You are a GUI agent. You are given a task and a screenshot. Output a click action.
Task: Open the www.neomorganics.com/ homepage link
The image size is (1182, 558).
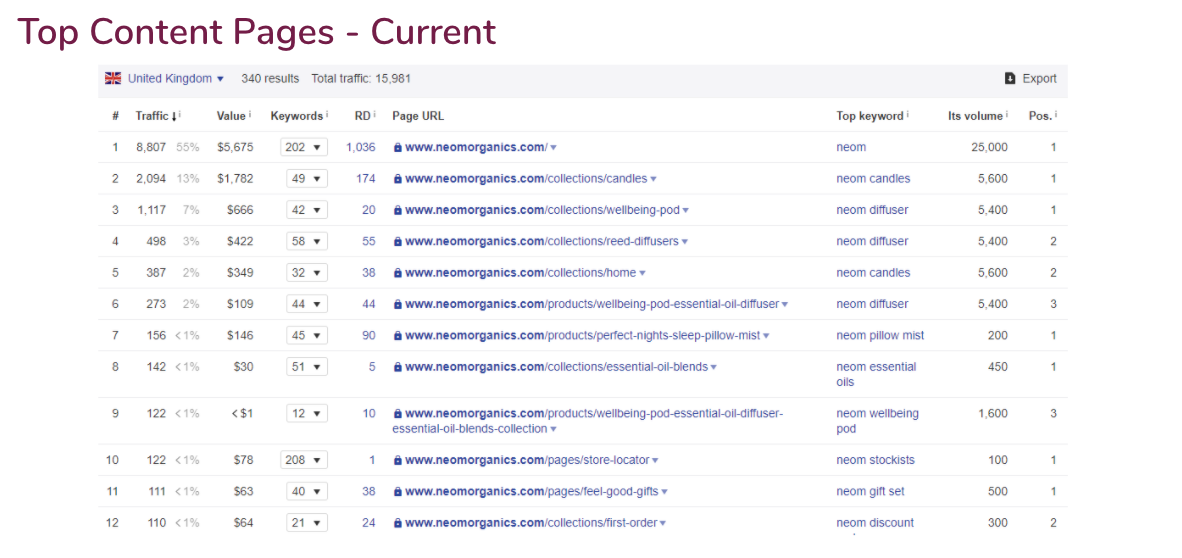coord(476,148)
